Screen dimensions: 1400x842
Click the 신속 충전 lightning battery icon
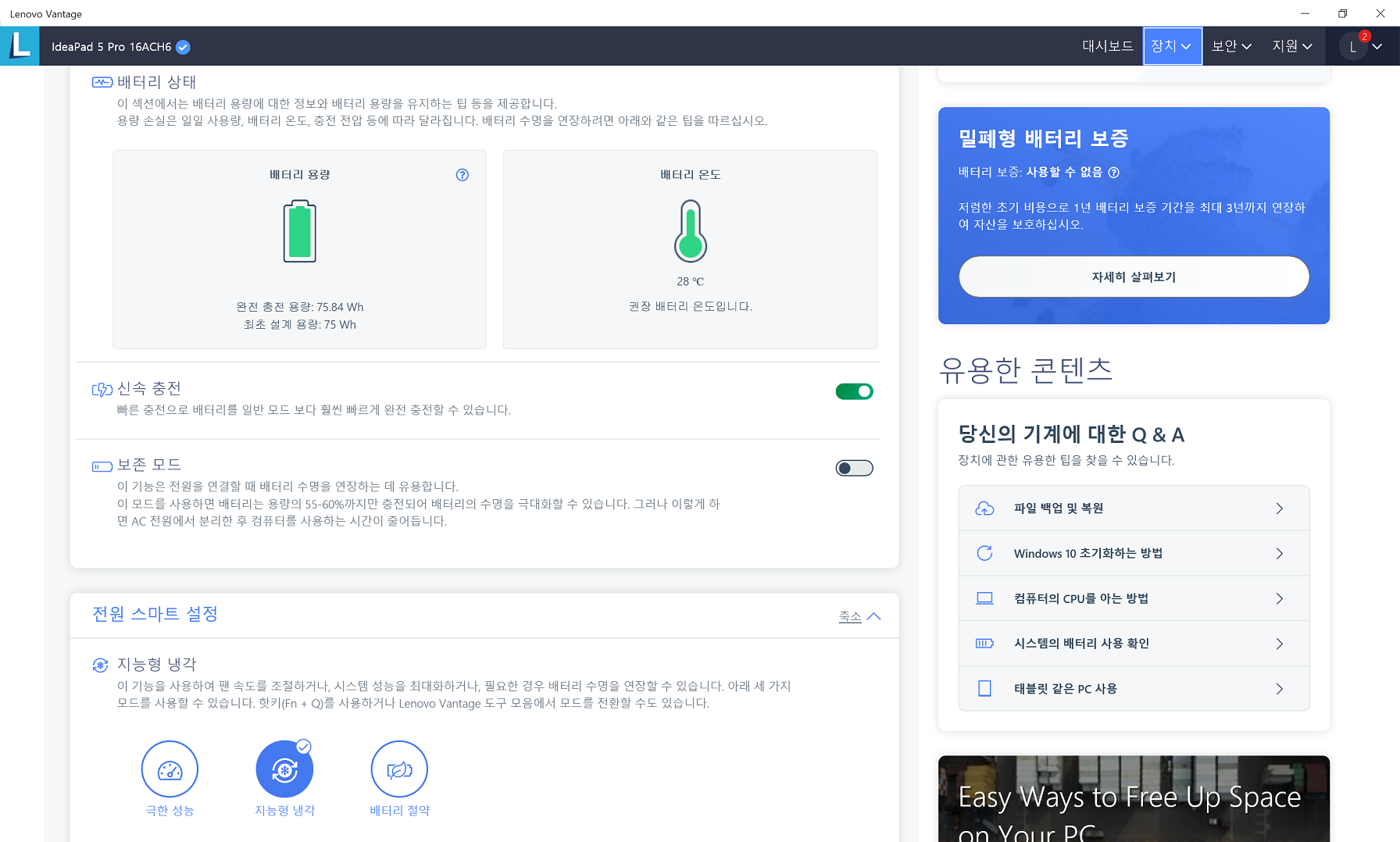(x=102, y=389)
